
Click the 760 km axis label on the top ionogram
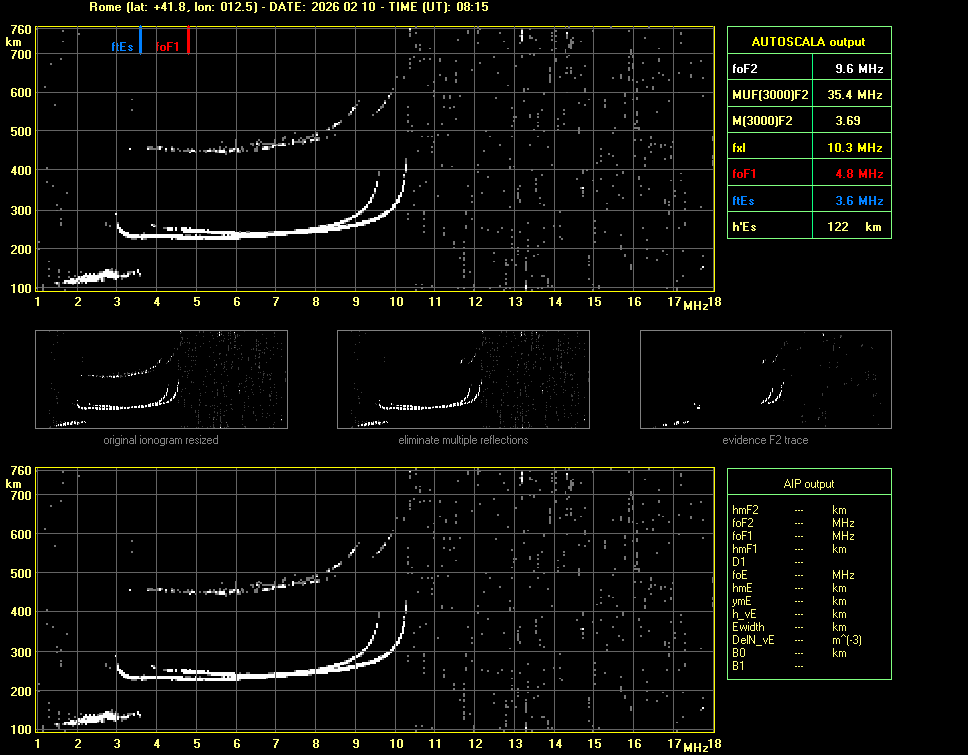pyautogui.click(x=19, y=30)
